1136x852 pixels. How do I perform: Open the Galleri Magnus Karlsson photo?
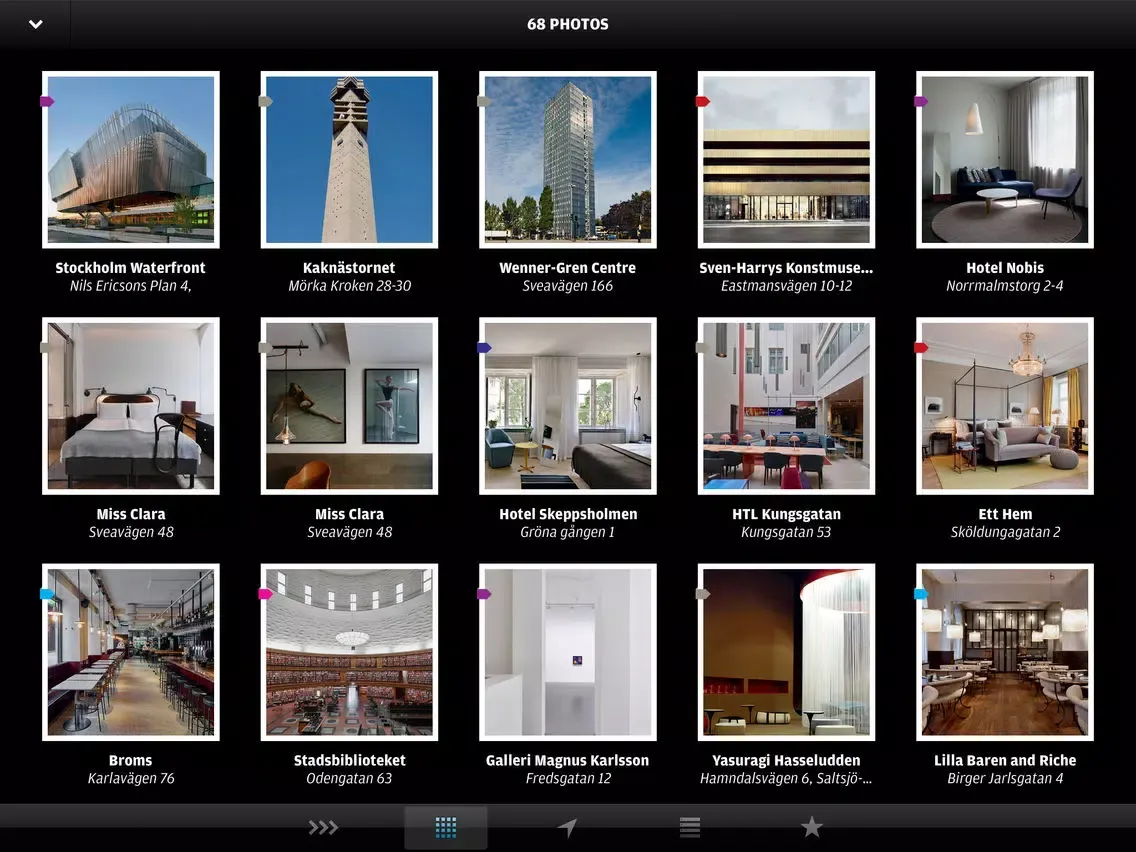click(x=568, y=652)
